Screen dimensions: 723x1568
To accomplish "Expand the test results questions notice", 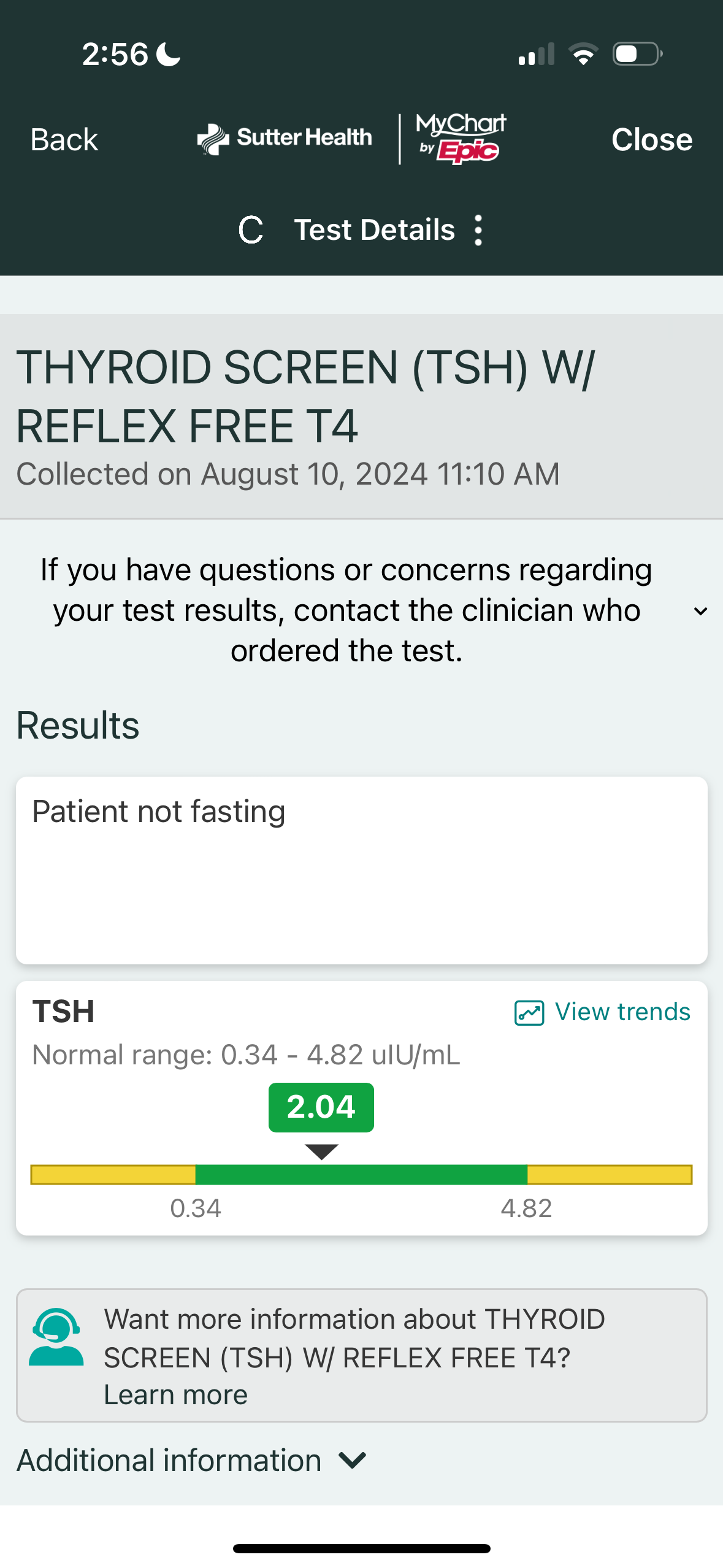I will [700, 611].
